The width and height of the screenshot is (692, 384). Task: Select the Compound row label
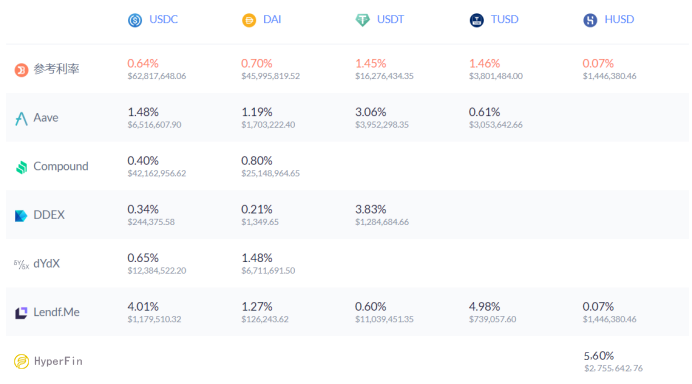61,166
